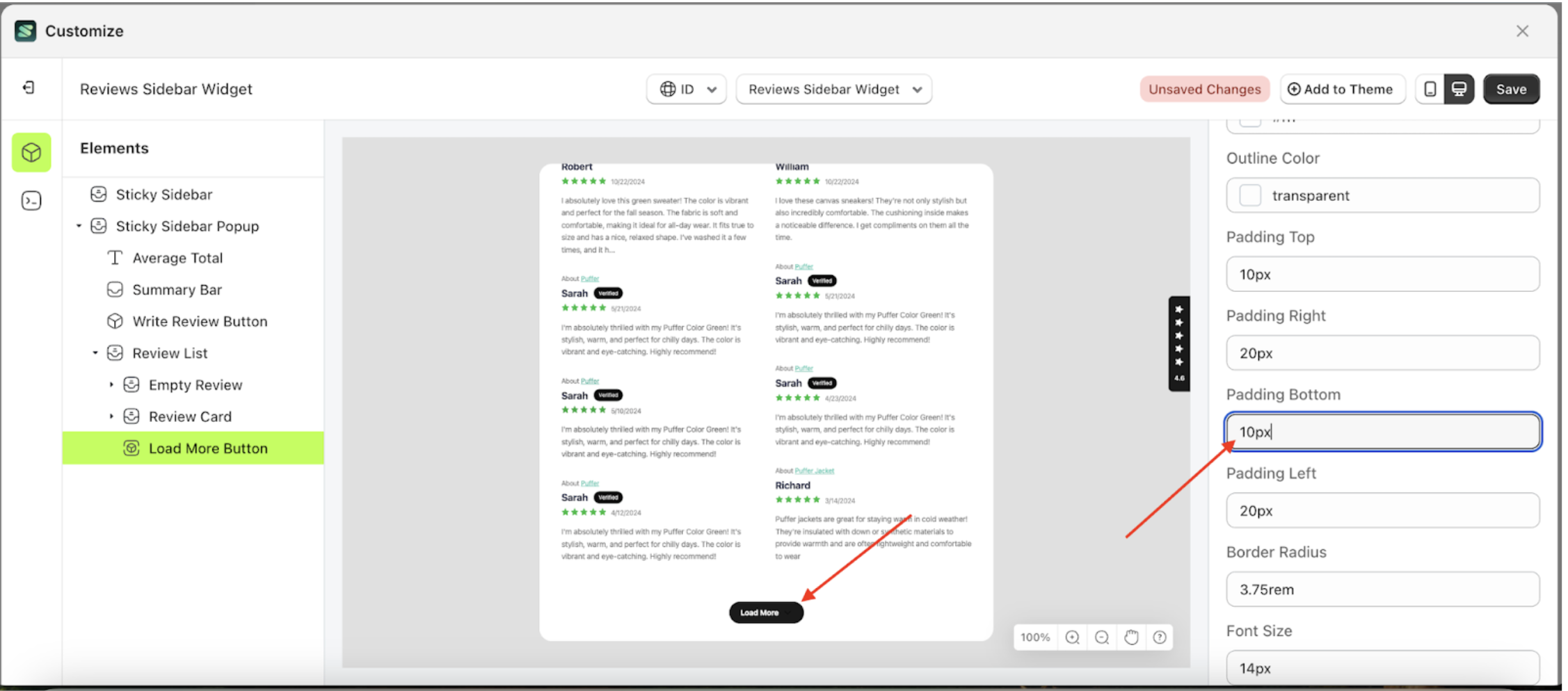Select Load More Button in element tree
The width and height of the screenshot is (1568, 691).
pos(208,448)
